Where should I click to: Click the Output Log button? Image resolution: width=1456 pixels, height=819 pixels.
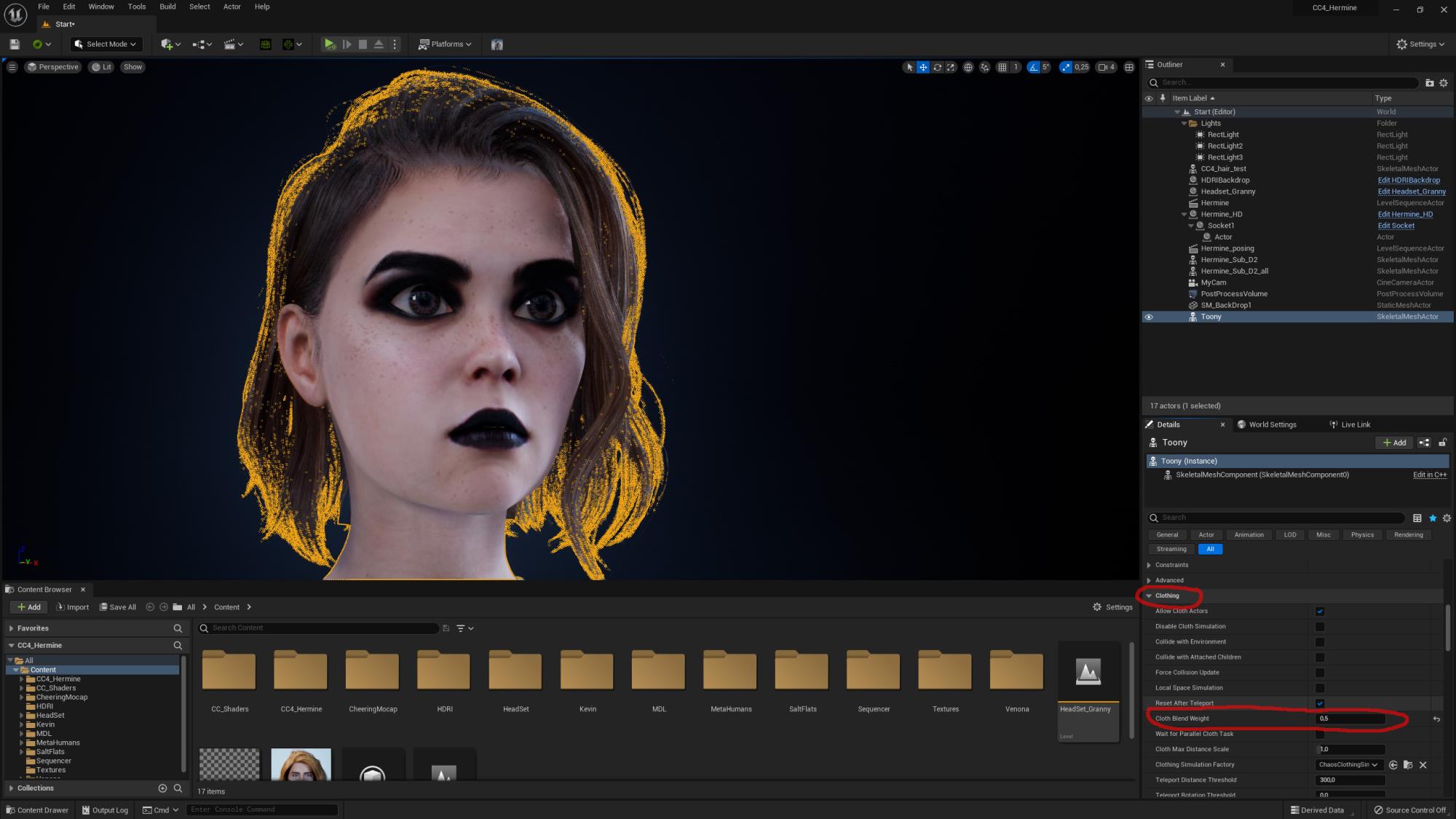105,810
